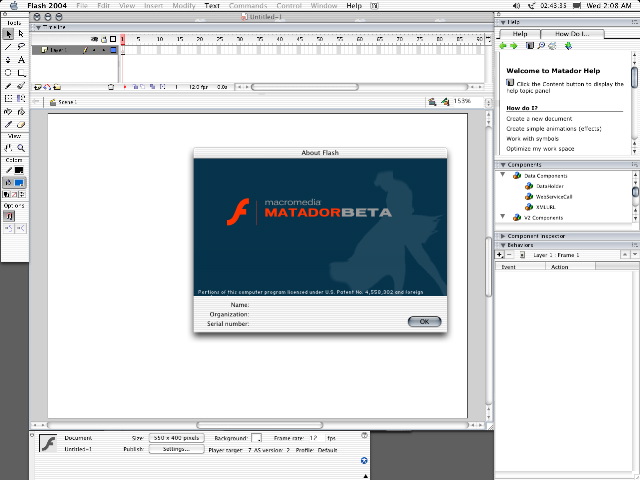
Task: Open the Flash 2004 application menu
Action: [47, 6]
